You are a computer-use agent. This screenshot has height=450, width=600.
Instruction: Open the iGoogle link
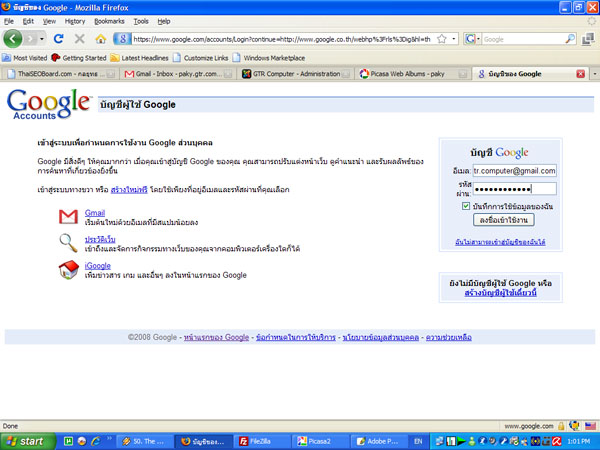pos(98,266)
